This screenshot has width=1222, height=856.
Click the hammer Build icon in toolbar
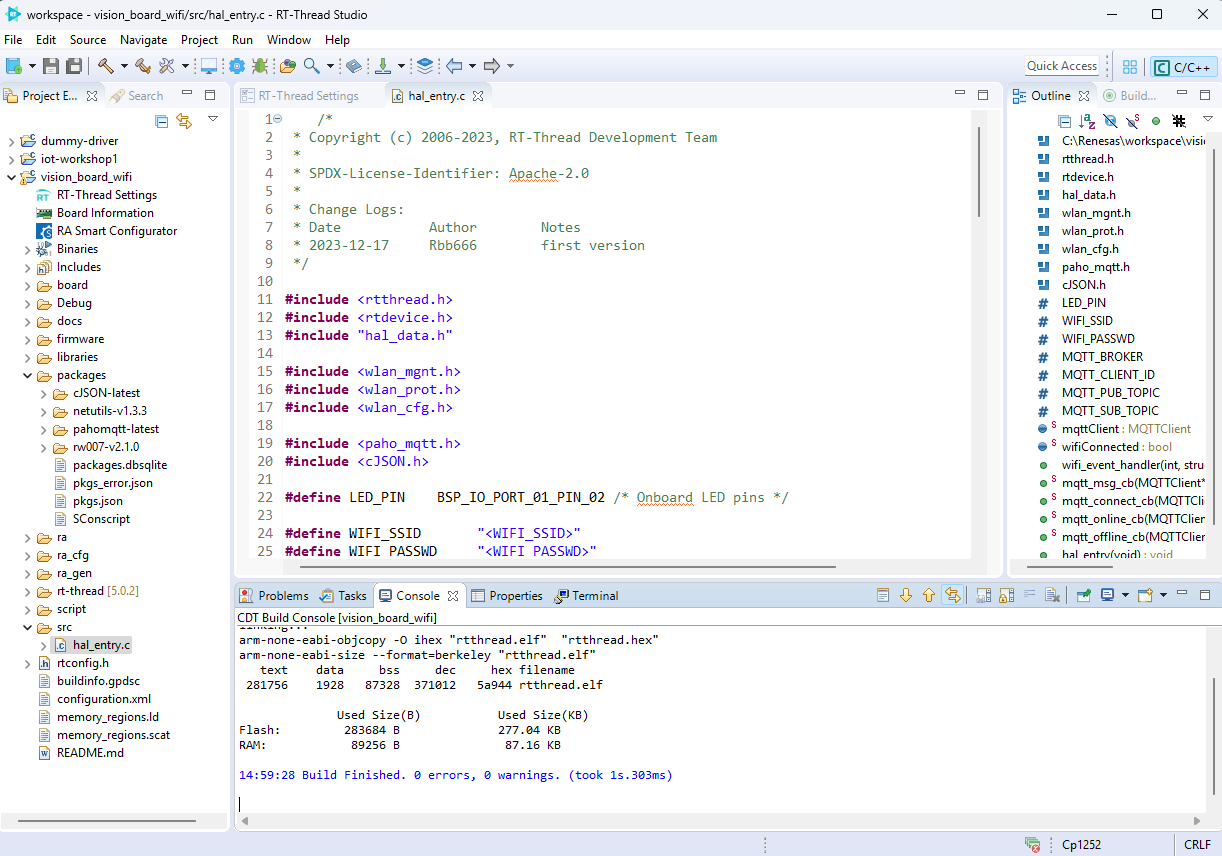105,66
